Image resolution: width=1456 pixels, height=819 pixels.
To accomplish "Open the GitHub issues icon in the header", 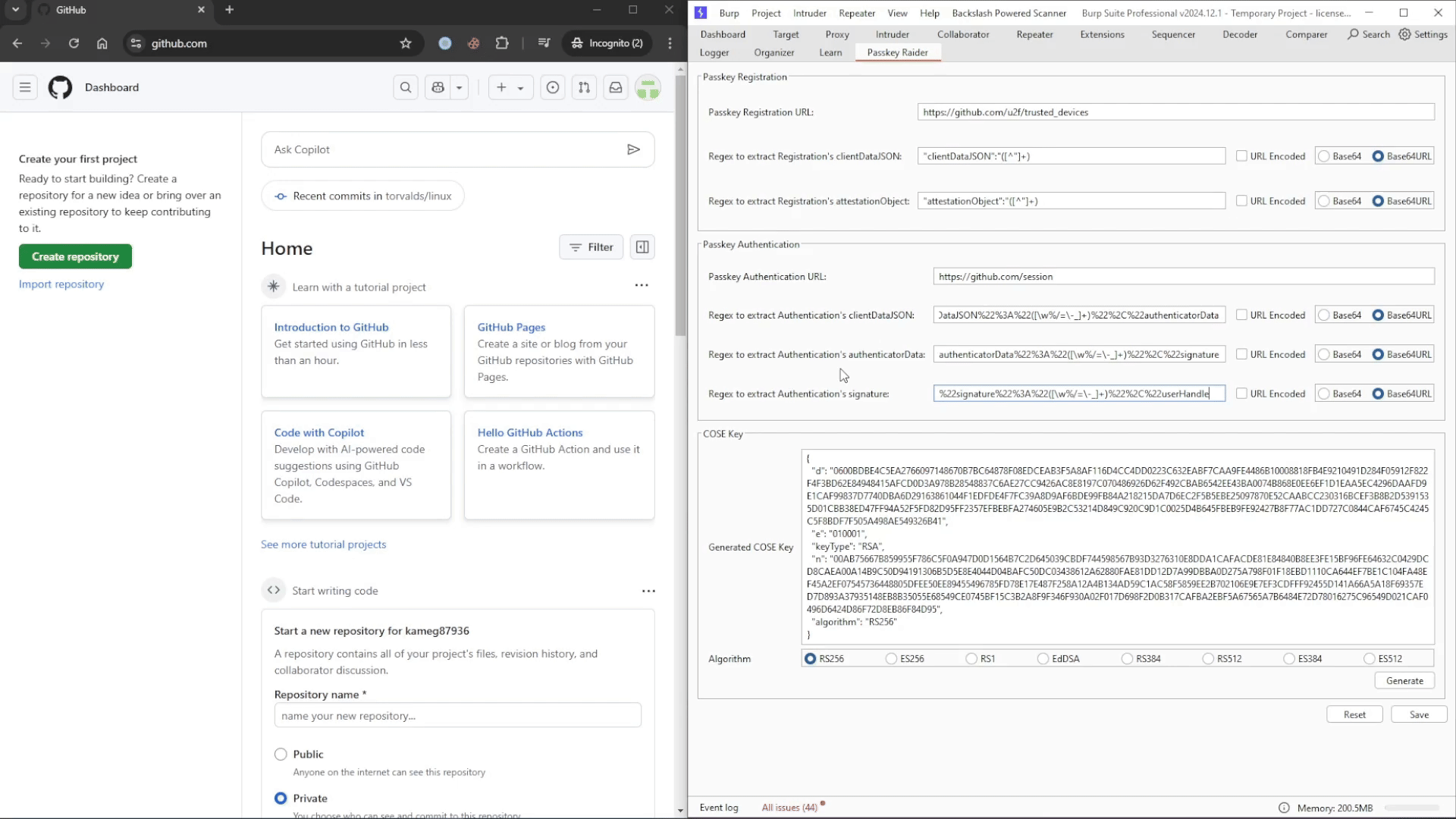I will click(553, 87).
